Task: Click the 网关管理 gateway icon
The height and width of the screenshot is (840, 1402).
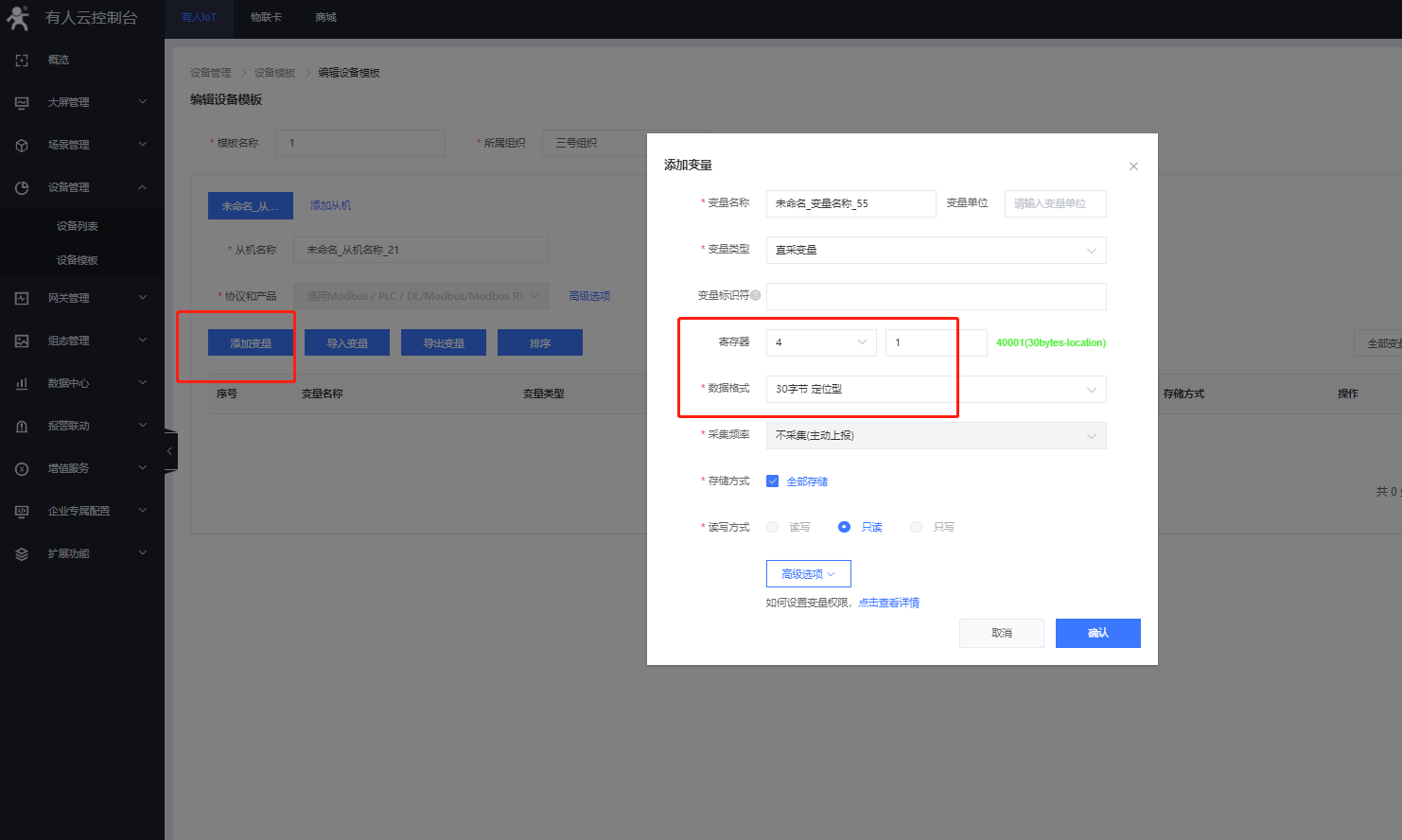Action: pyautogui.click(x=22, y=298)
